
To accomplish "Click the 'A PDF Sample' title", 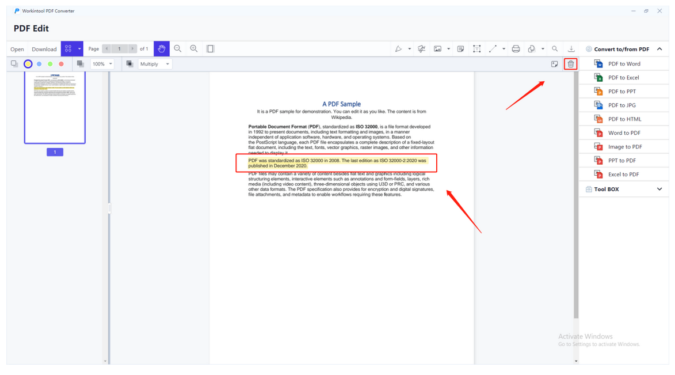I will pos(341,104).
